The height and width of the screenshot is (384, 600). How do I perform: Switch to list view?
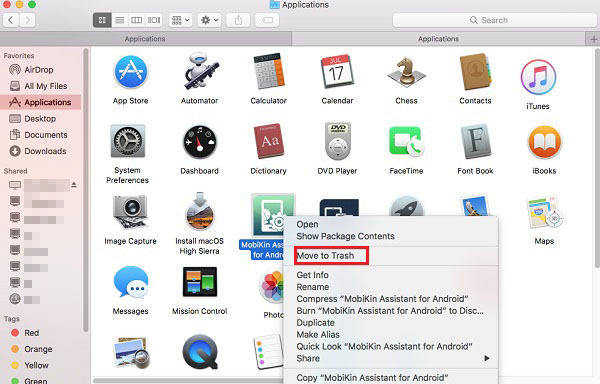pos(120,20)
